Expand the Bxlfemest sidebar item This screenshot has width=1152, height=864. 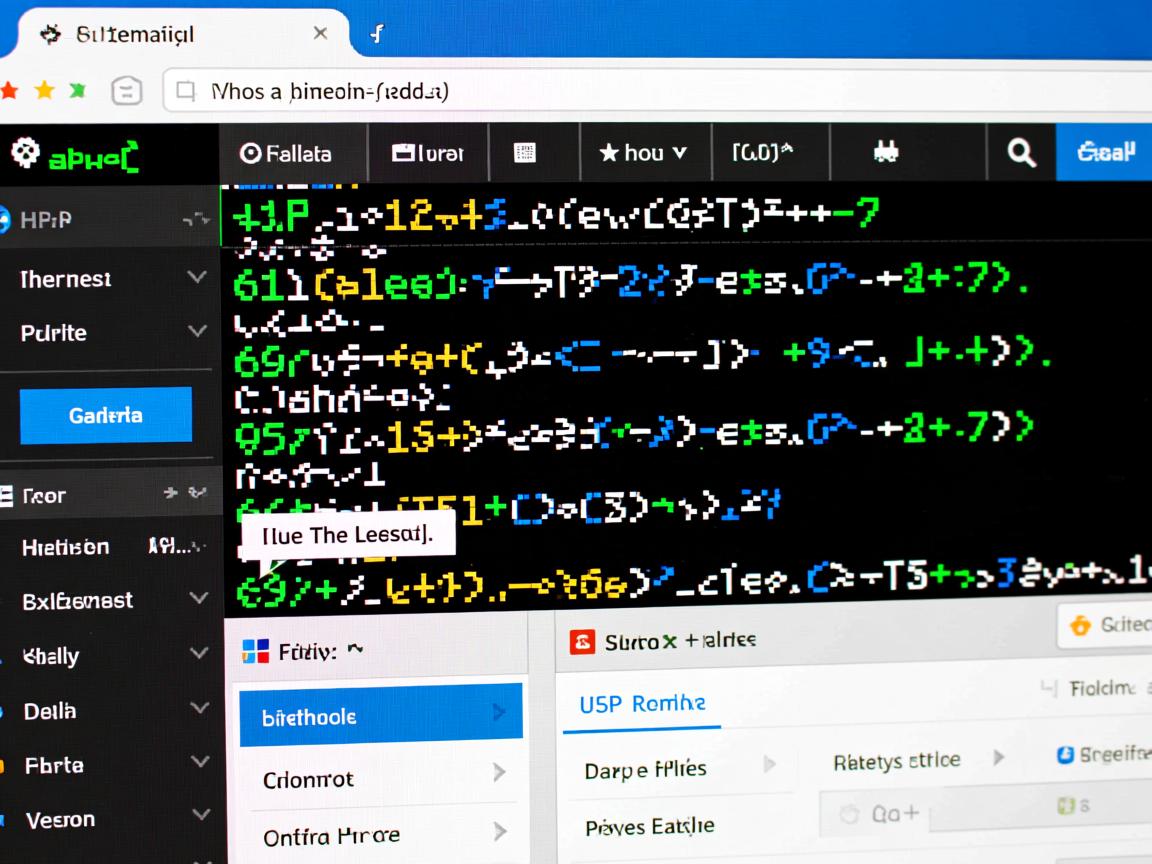tap(198, 600)
